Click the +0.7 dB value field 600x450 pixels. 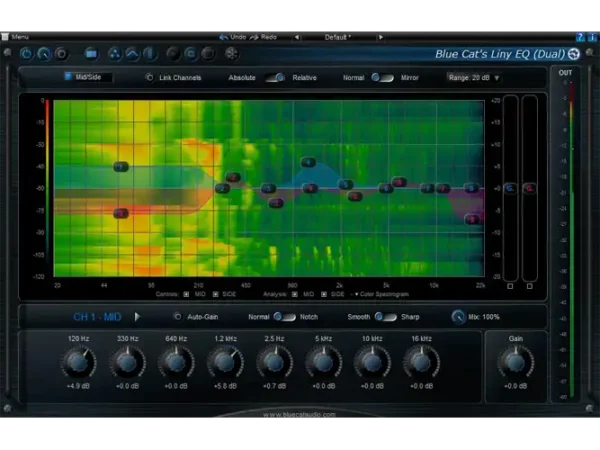(274, 386)
